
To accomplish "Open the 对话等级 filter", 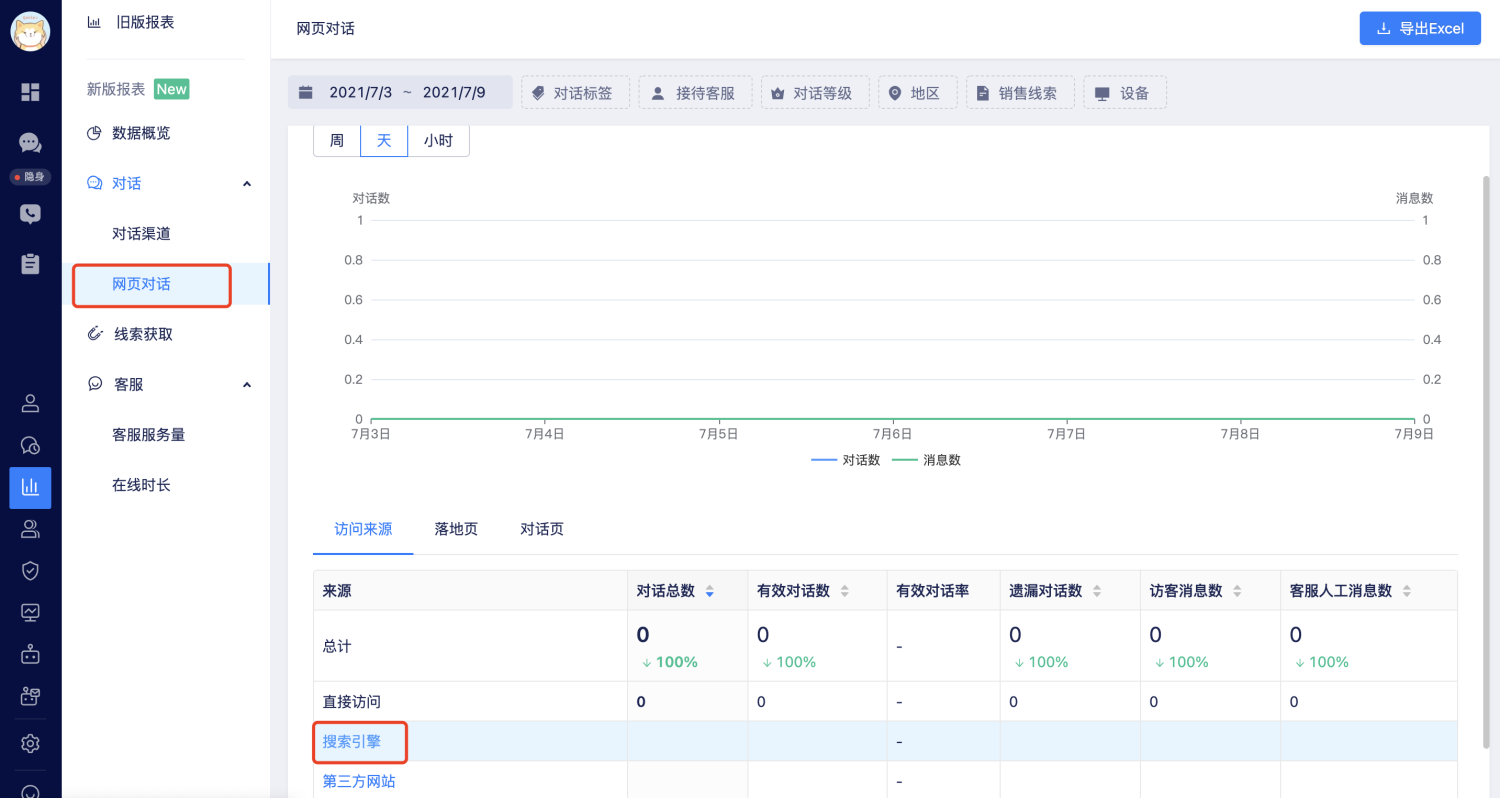I will (x=814, y=93).
